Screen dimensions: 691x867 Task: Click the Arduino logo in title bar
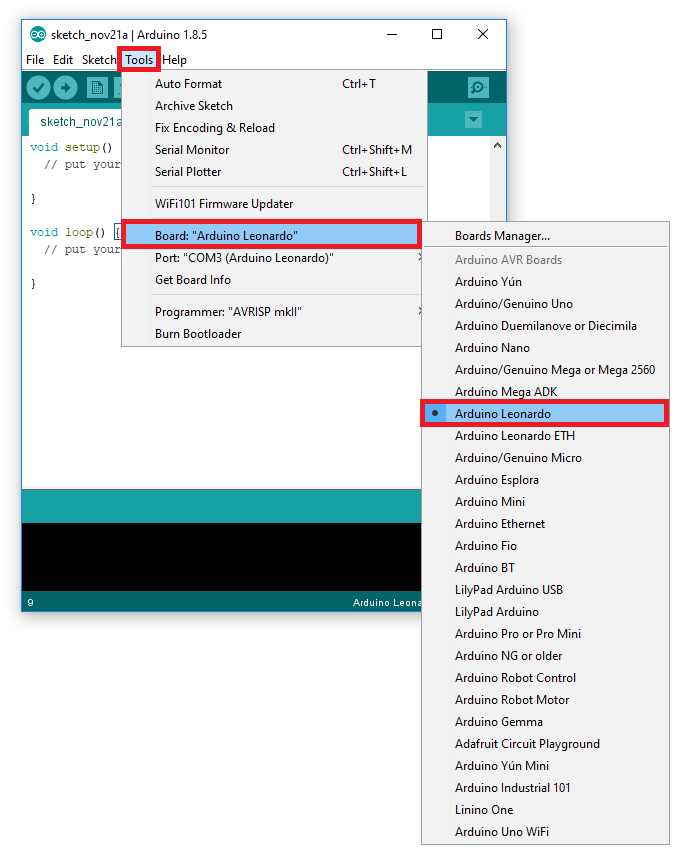[38, 35]
